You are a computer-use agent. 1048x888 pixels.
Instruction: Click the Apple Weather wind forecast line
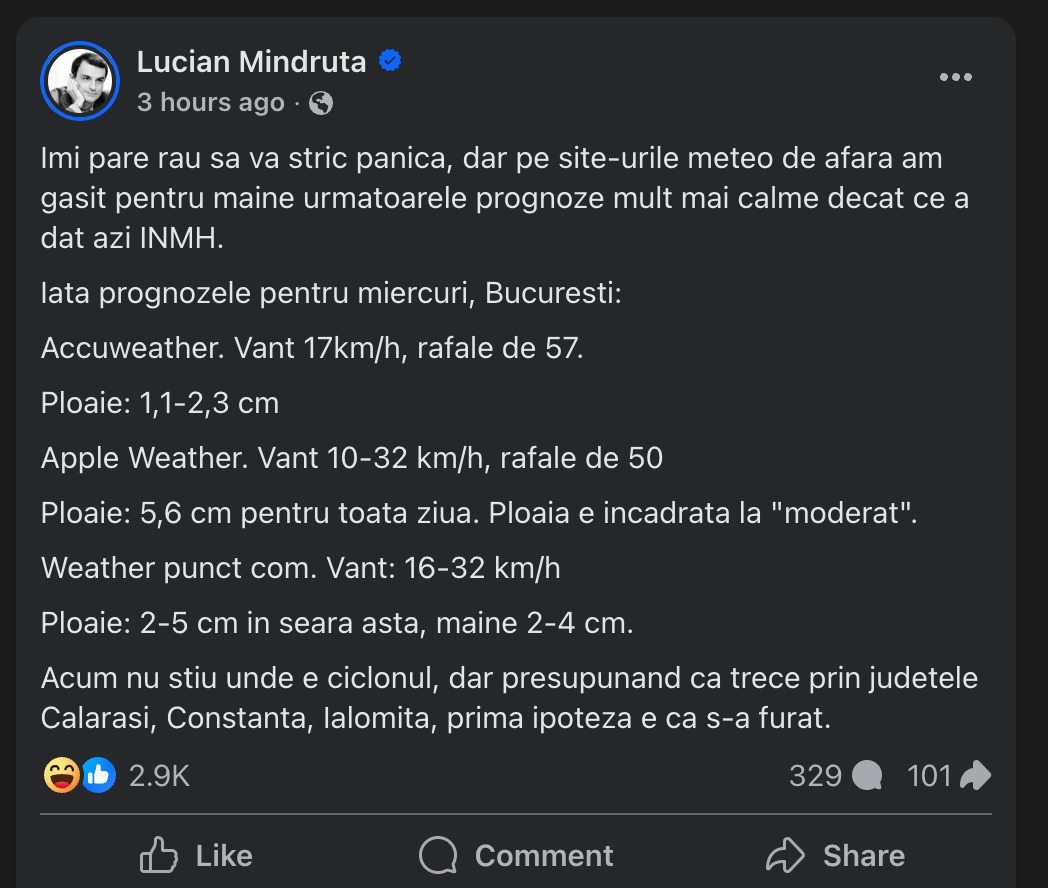point(352,458)
